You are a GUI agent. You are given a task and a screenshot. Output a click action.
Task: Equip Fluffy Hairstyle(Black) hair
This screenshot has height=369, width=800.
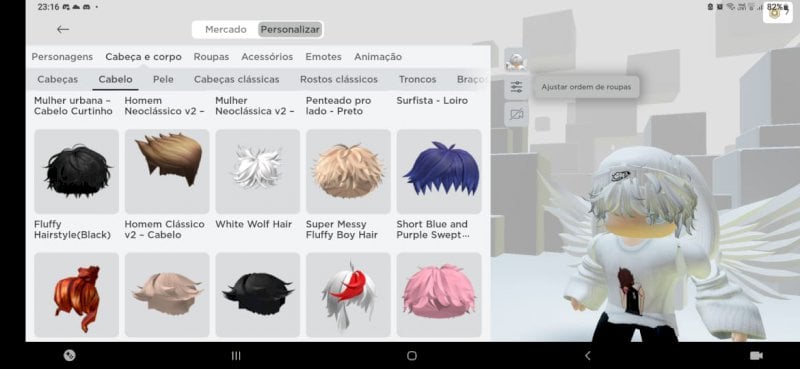pos(77,171)
